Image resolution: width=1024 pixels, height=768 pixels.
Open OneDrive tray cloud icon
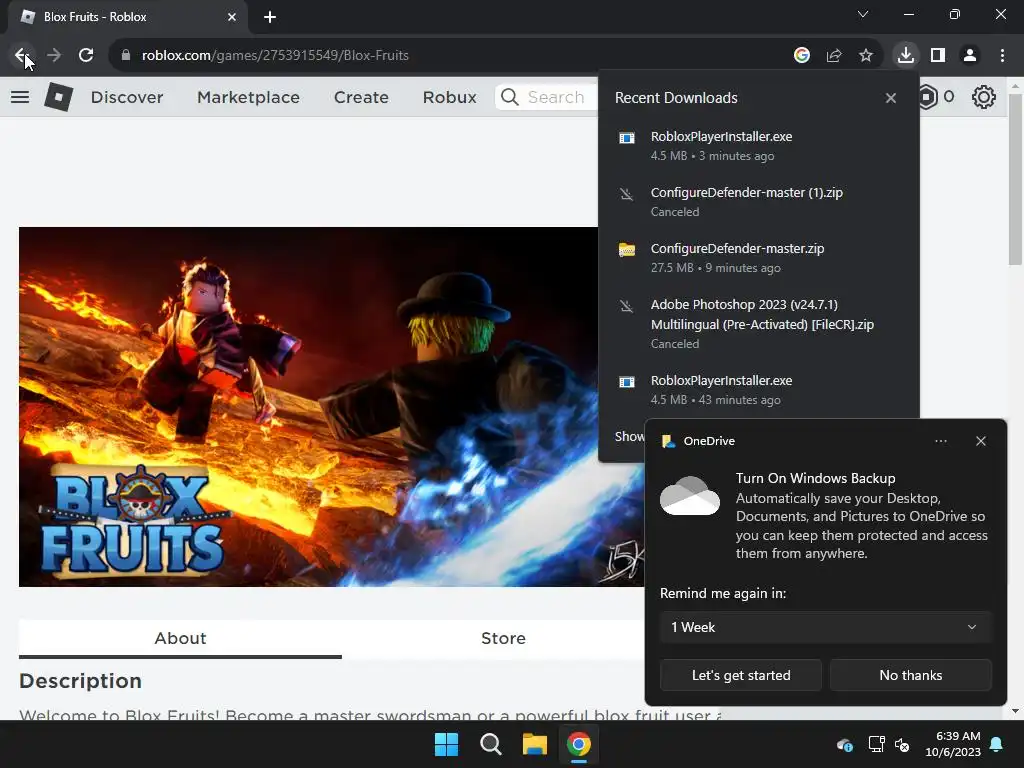pyautogui.click(x=844, y=744)
